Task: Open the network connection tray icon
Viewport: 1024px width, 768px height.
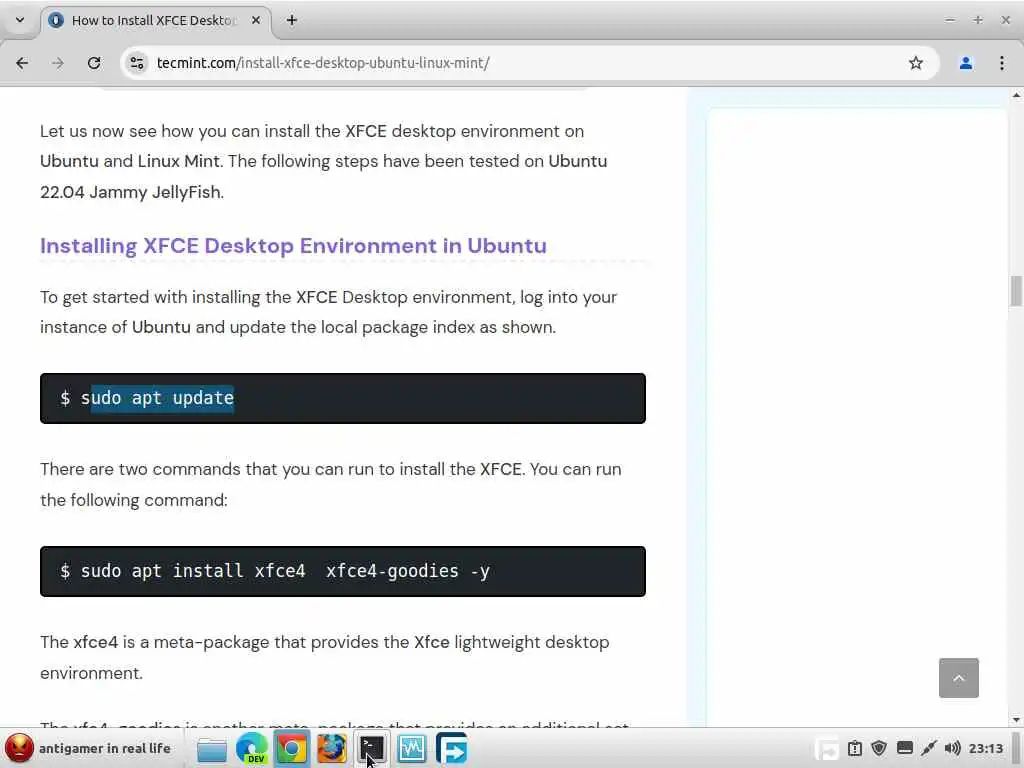Action: (929, 748)
